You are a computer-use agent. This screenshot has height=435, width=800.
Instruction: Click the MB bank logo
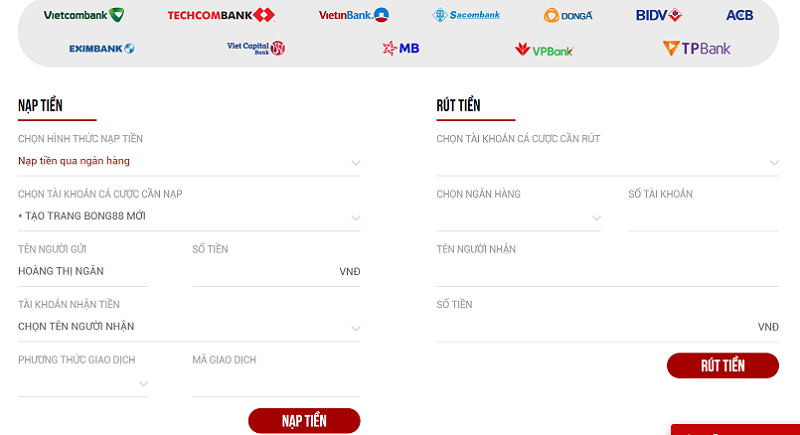pyautogui.click(x=401, y=48)
